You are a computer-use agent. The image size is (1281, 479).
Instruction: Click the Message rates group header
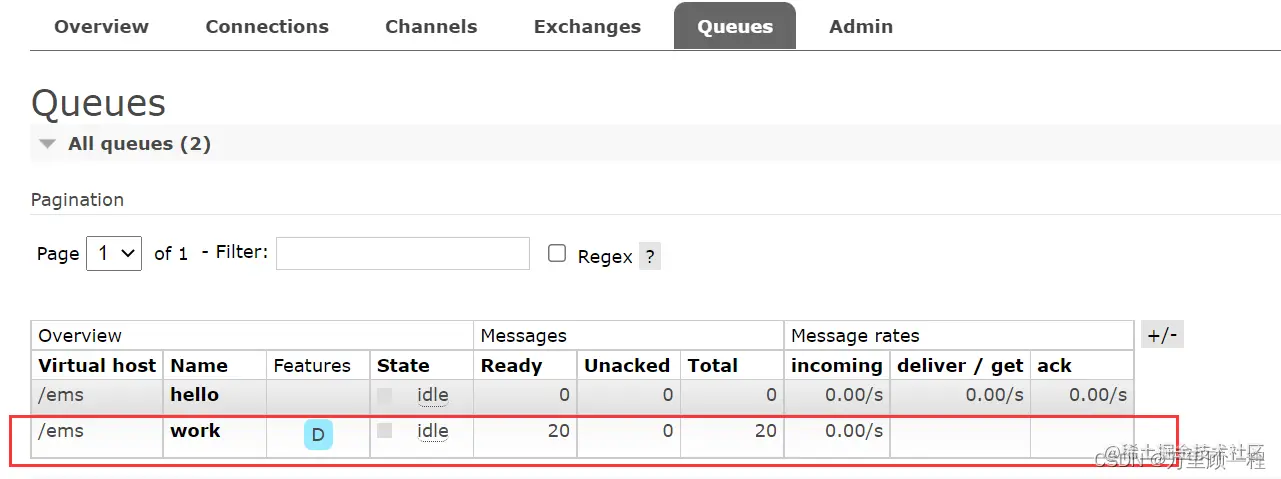pos(855,336)
